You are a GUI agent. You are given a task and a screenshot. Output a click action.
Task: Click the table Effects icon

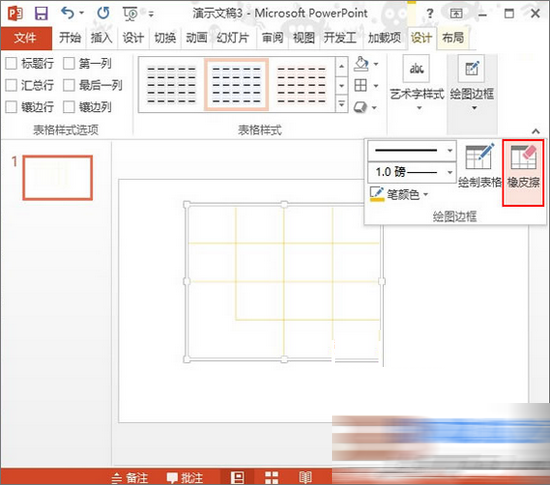[361, 107]
